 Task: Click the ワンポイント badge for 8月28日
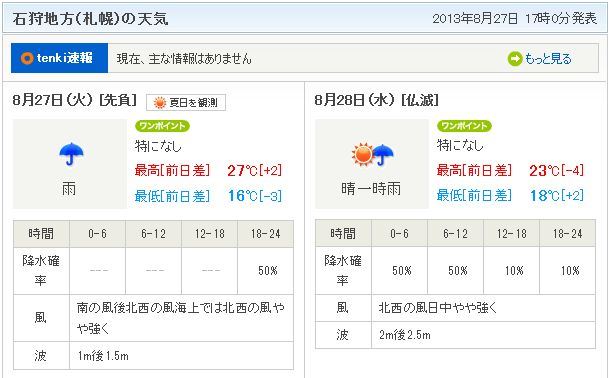pyautogui.click(x=464, y=126)
